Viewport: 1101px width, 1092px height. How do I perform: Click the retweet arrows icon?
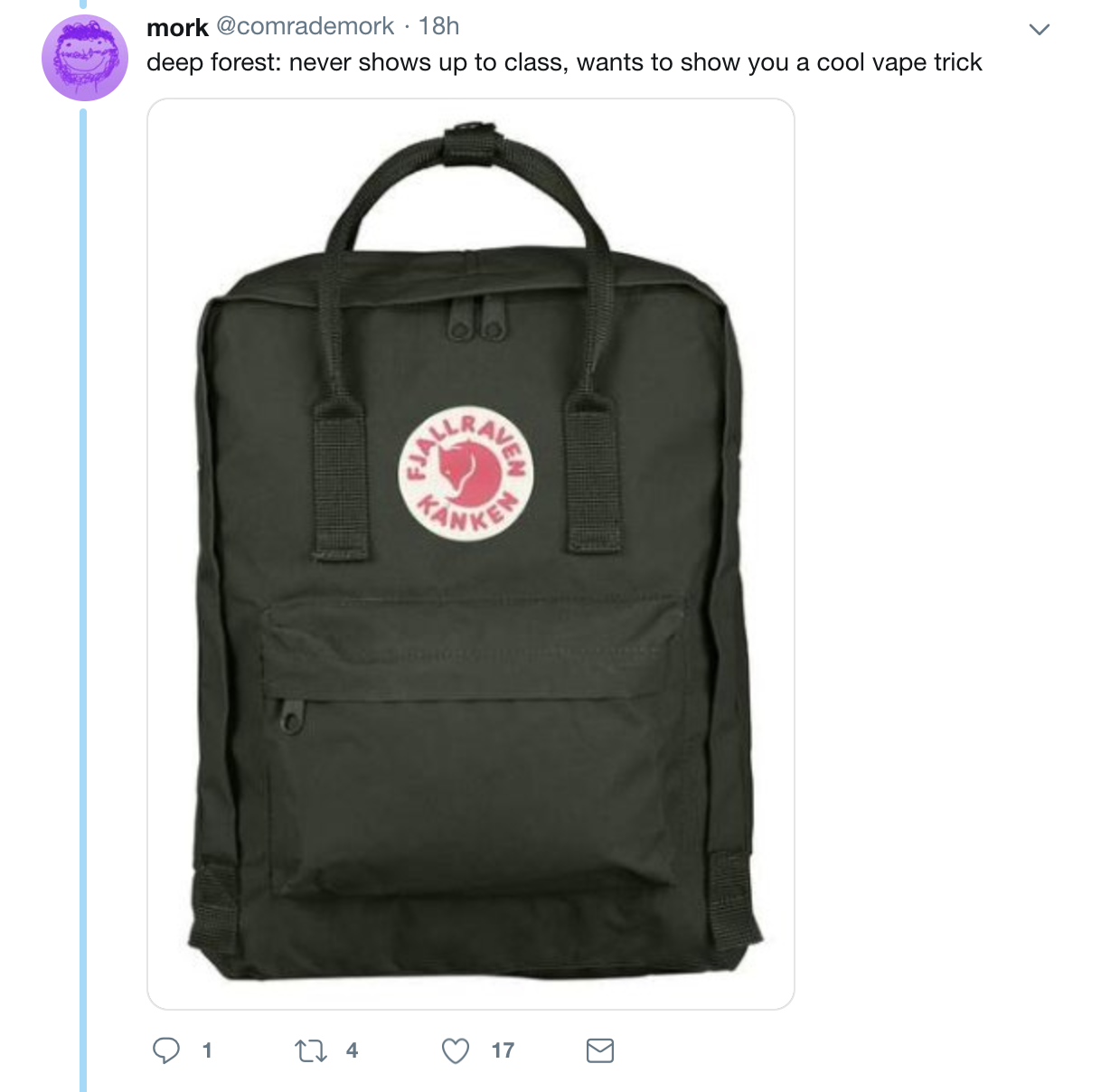coord(311,1050)
